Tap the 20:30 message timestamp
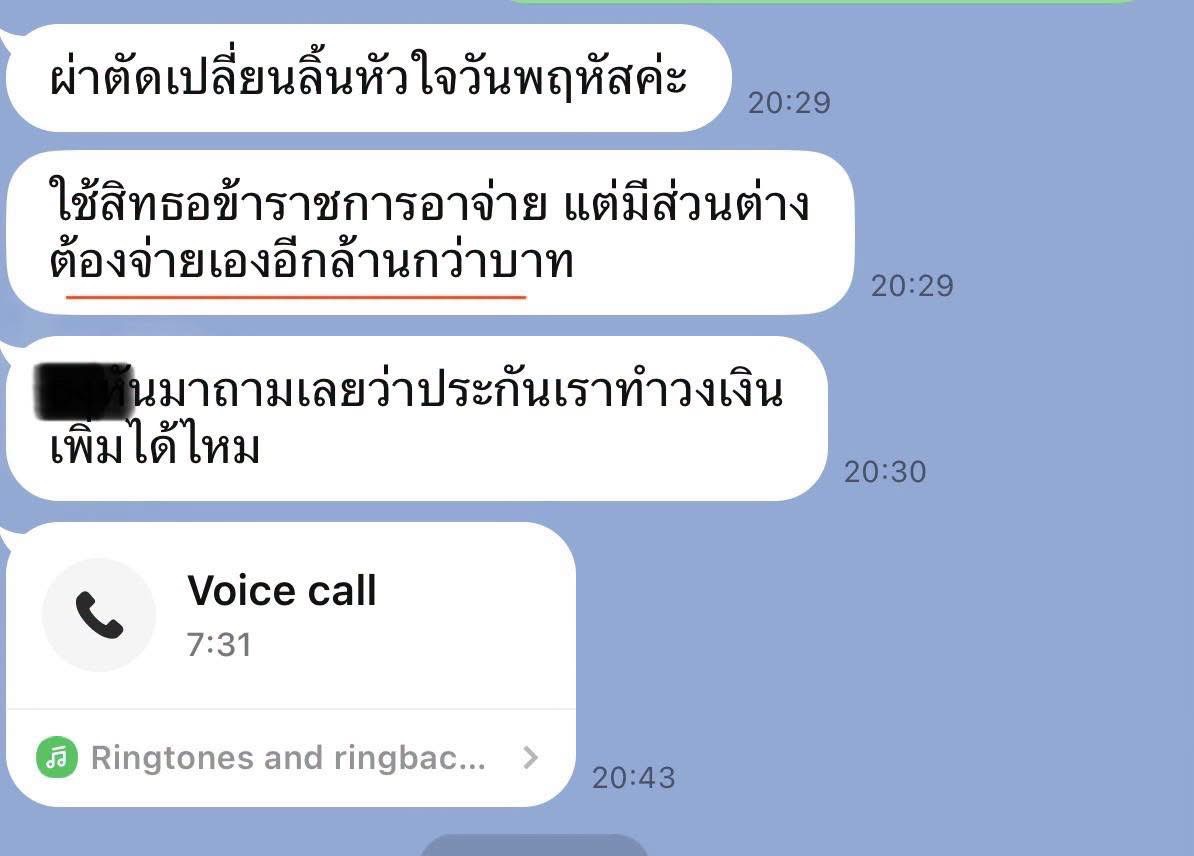This screenshot has height=856, width=1194. point(885,471)
